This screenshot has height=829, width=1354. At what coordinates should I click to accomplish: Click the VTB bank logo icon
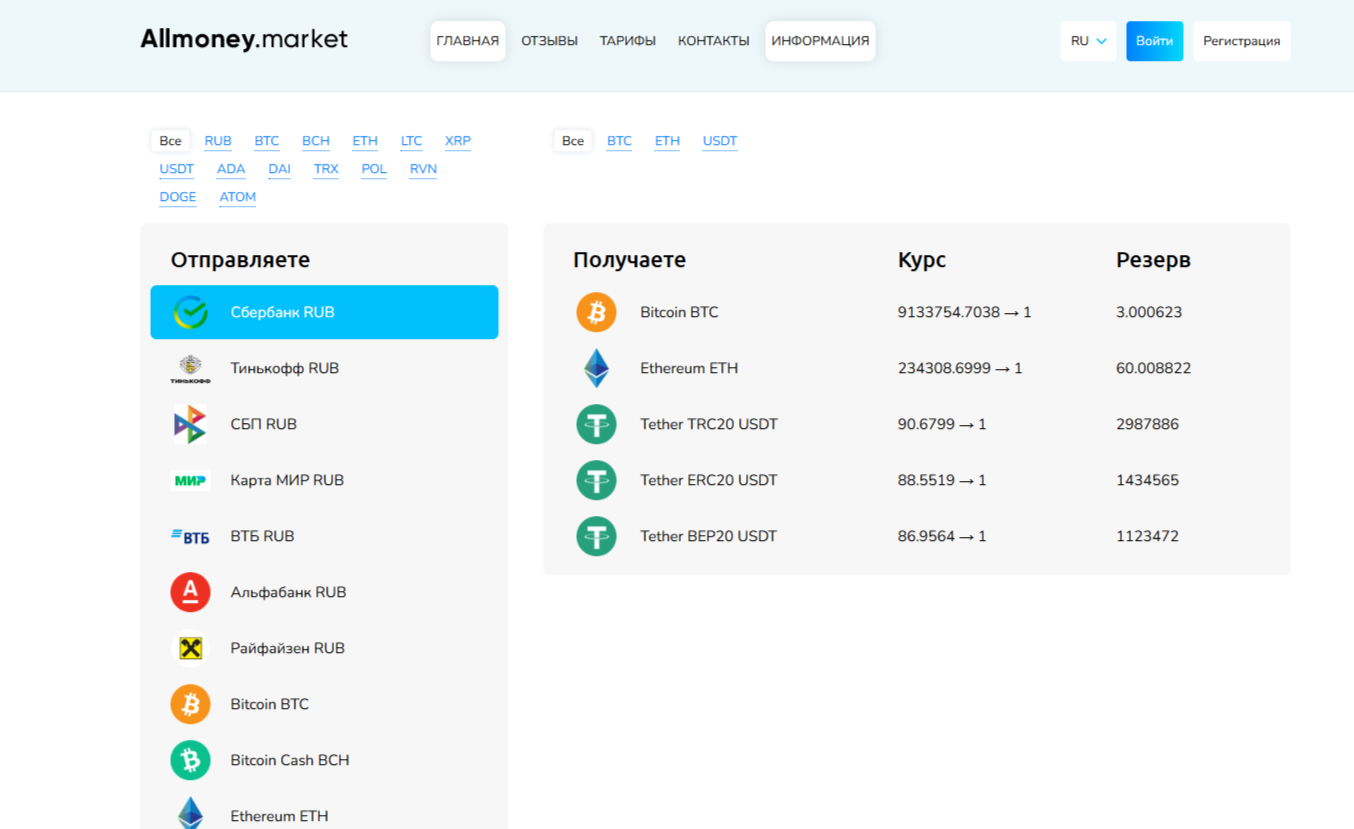190,536
